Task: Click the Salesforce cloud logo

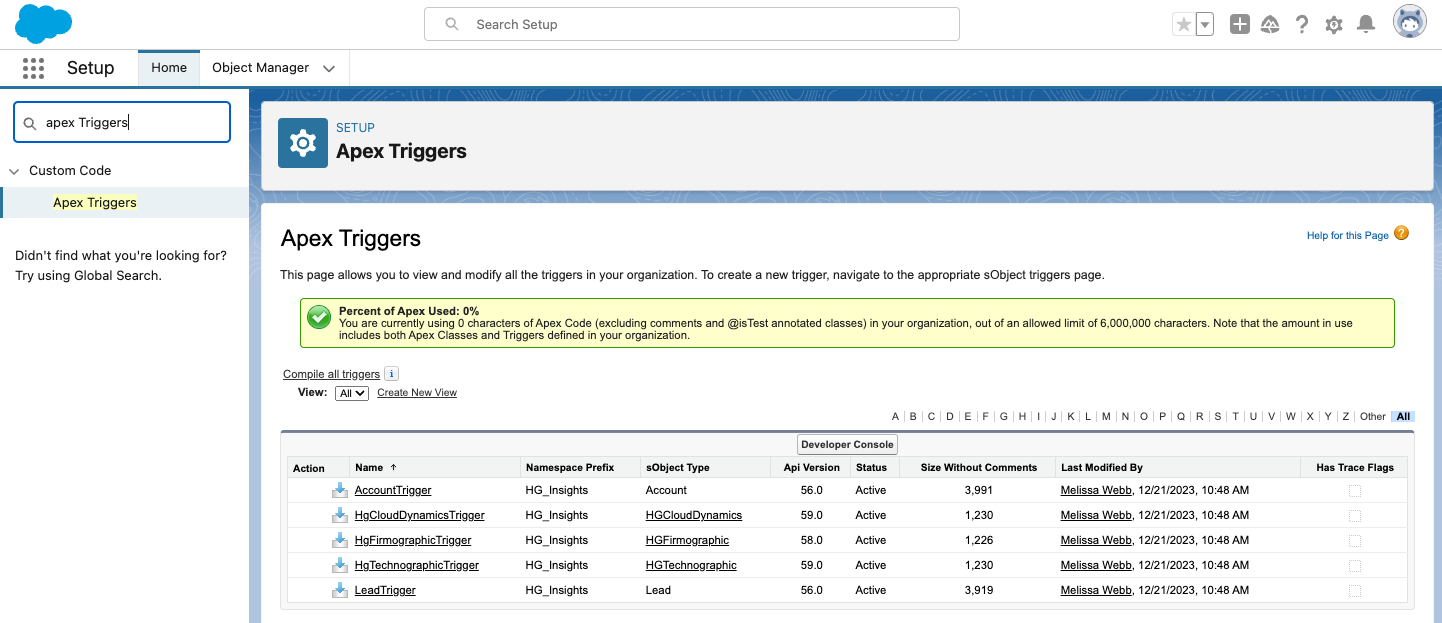Action: click(43, 24)
